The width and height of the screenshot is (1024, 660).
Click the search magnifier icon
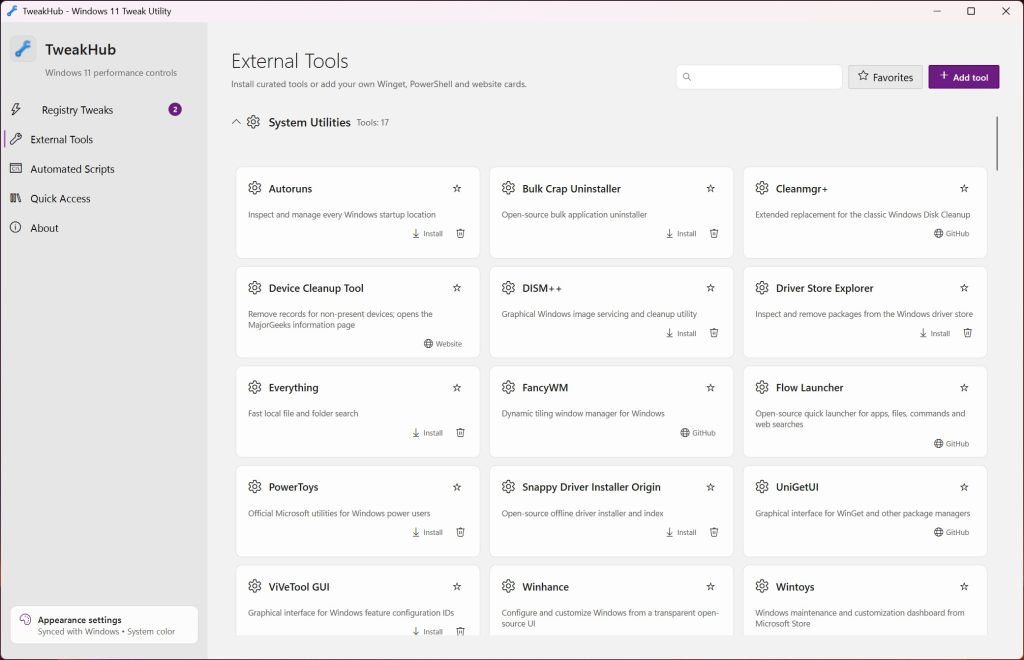pos(686,77)
